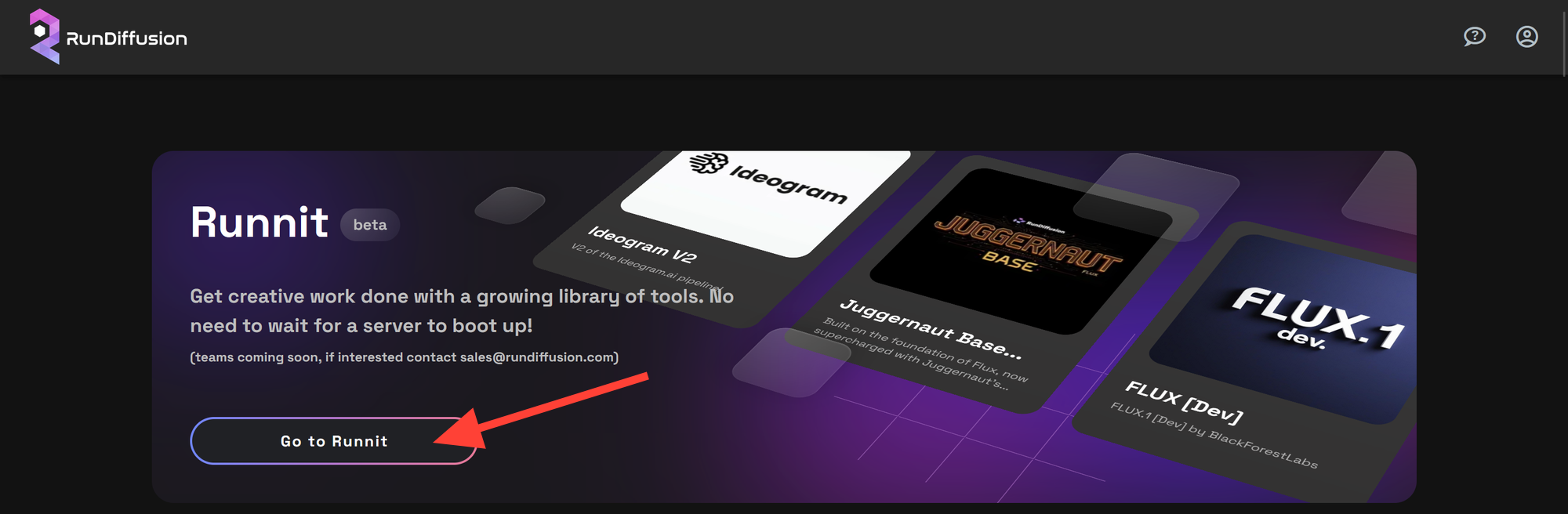The width and height of the screenshot is (1568, 514).
Task: Click the Ideogram V2 card title
Action: (x=642, y=244)
